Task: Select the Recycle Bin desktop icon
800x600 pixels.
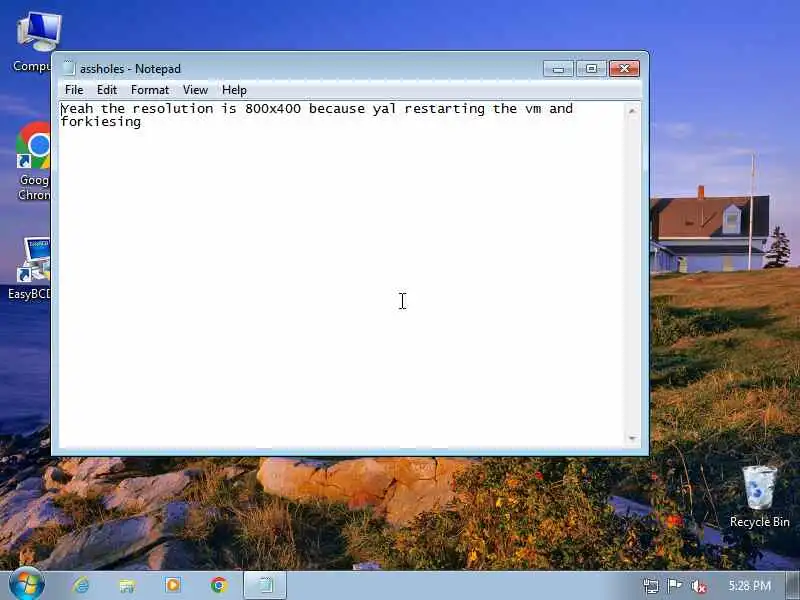Action: tap(760, 497)
